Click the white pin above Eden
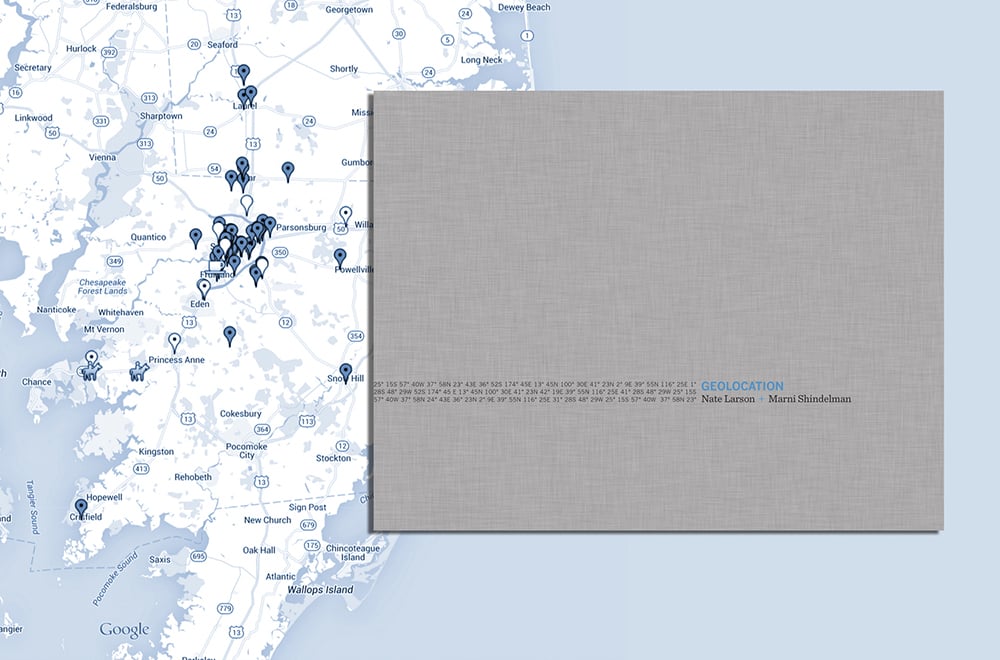 click(x=204, y=289)
